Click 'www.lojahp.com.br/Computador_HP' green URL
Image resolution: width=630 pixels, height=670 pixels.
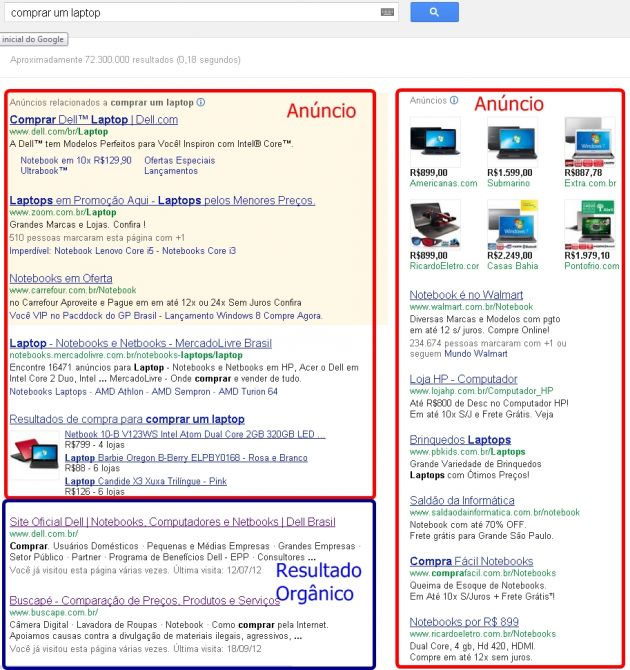481,391
